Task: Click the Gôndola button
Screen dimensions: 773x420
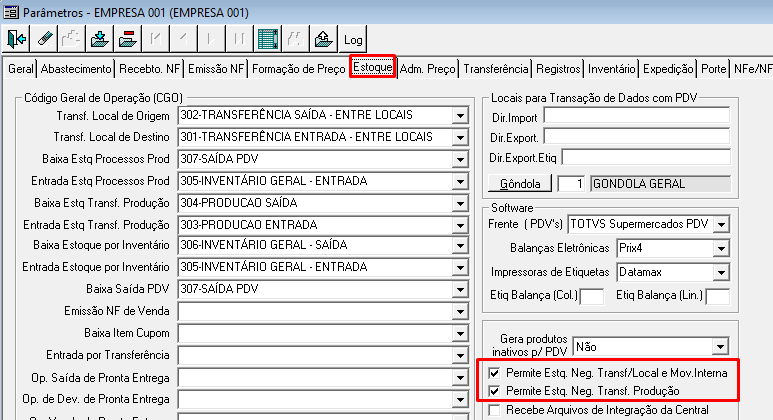Action: point(520,184)
